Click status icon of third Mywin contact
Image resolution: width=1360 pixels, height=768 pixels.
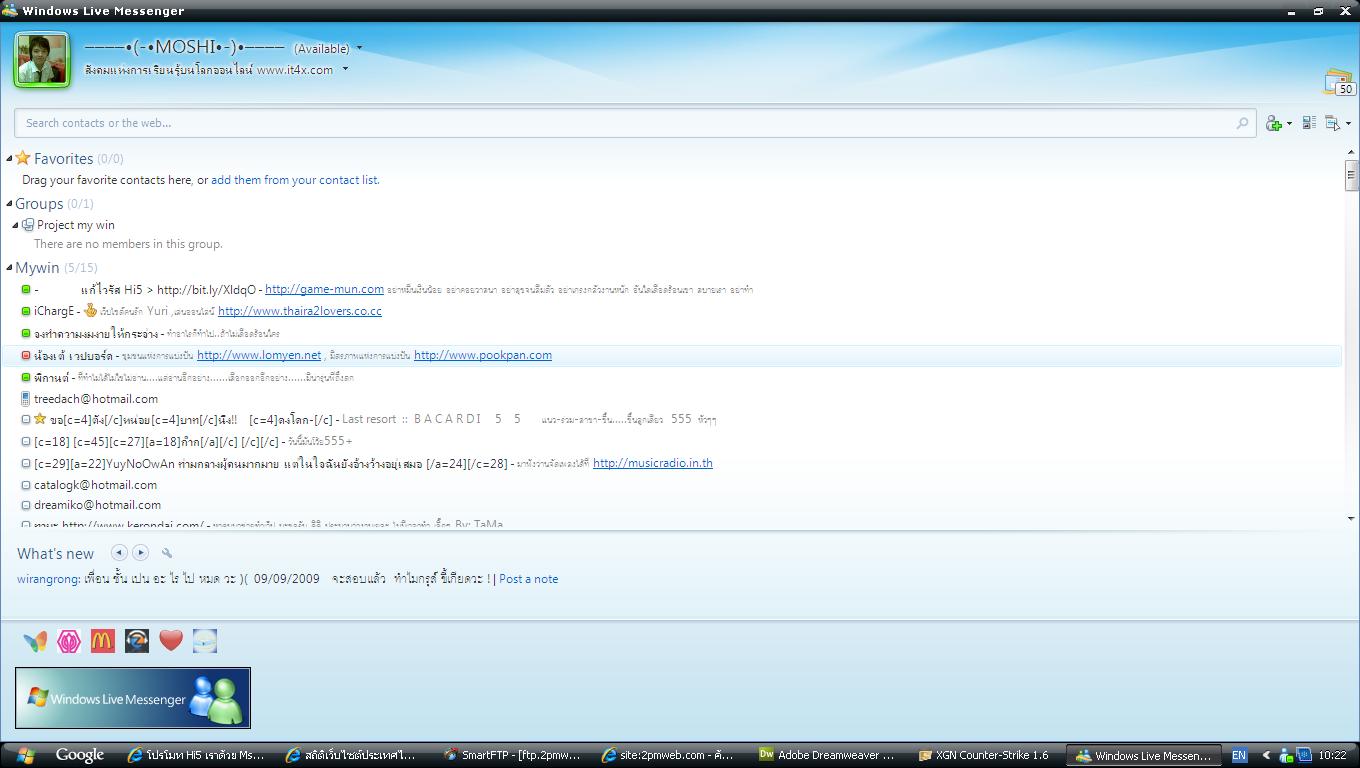click(26, 333)
